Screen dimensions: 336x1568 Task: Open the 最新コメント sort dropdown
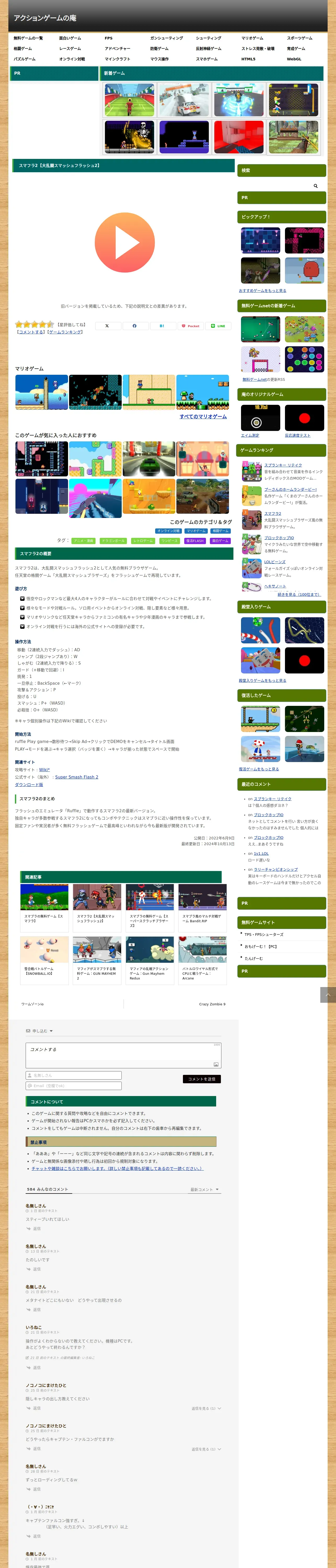(x=205, y=1189)
